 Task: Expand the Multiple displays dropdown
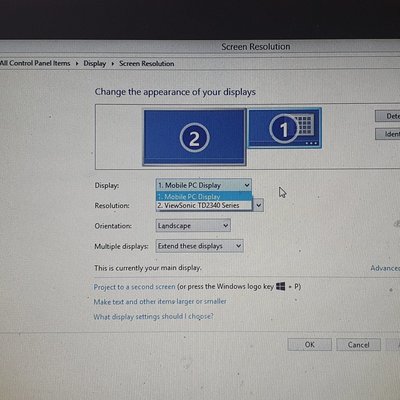pos(199,246)
